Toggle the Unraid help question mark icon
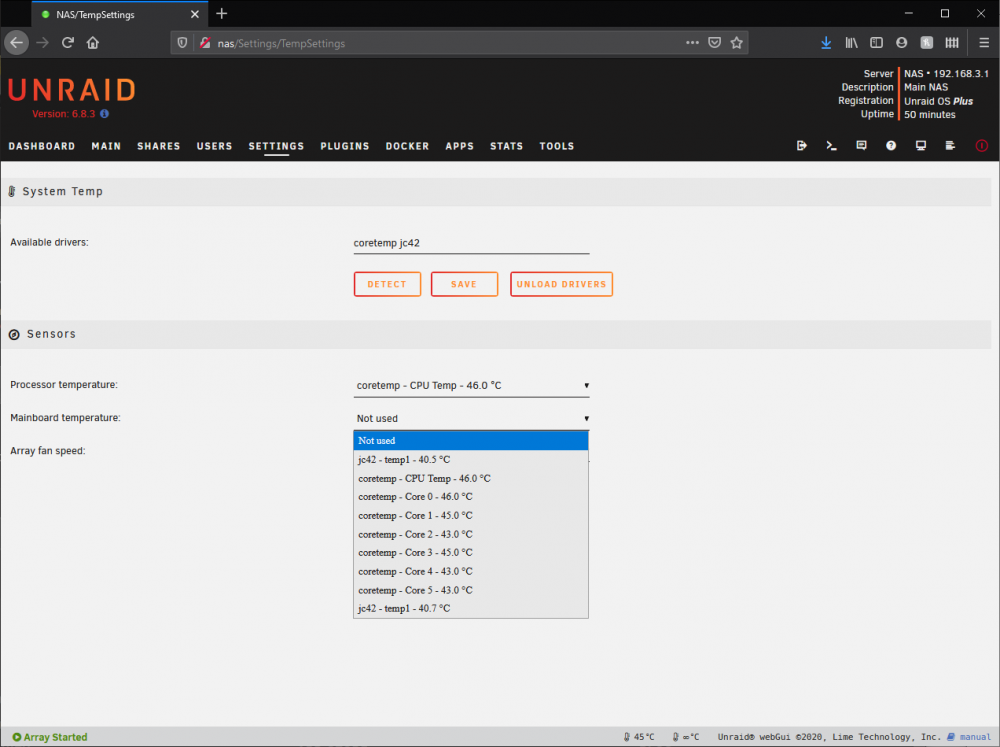 pos(891,145)
